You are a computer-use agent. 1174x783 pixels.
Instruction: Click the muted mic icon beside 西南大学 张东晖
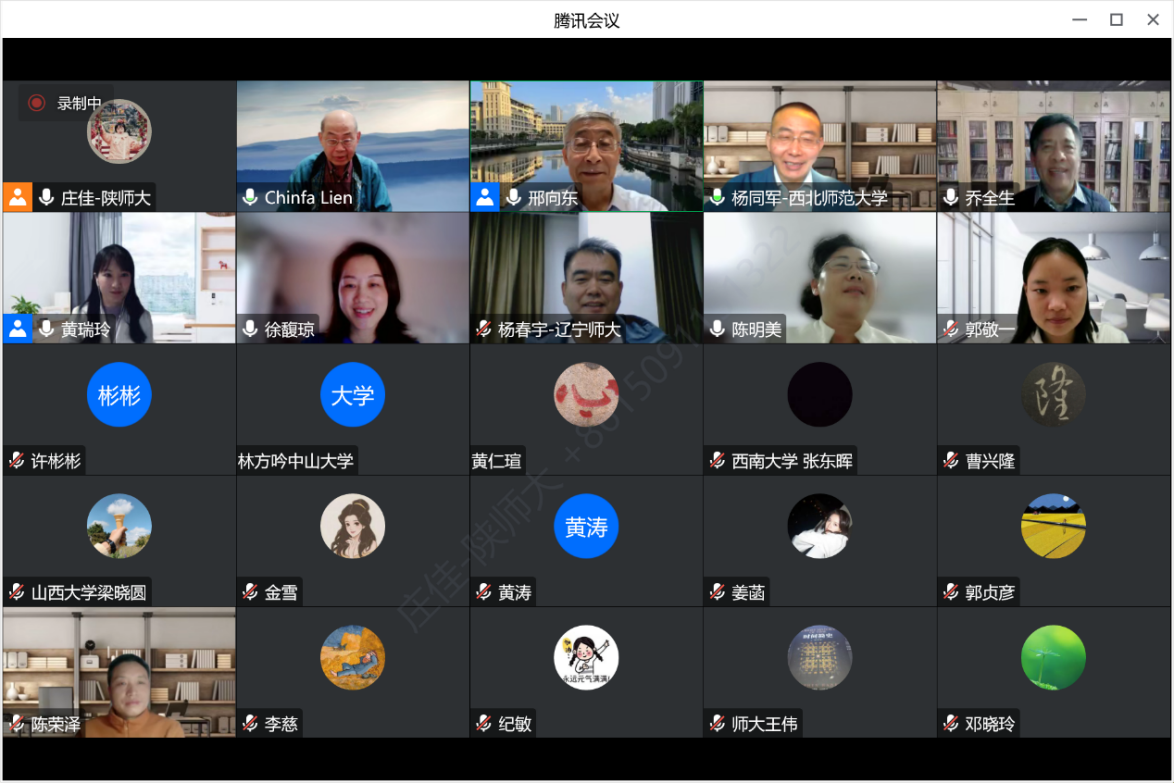(x=717, y=461)
